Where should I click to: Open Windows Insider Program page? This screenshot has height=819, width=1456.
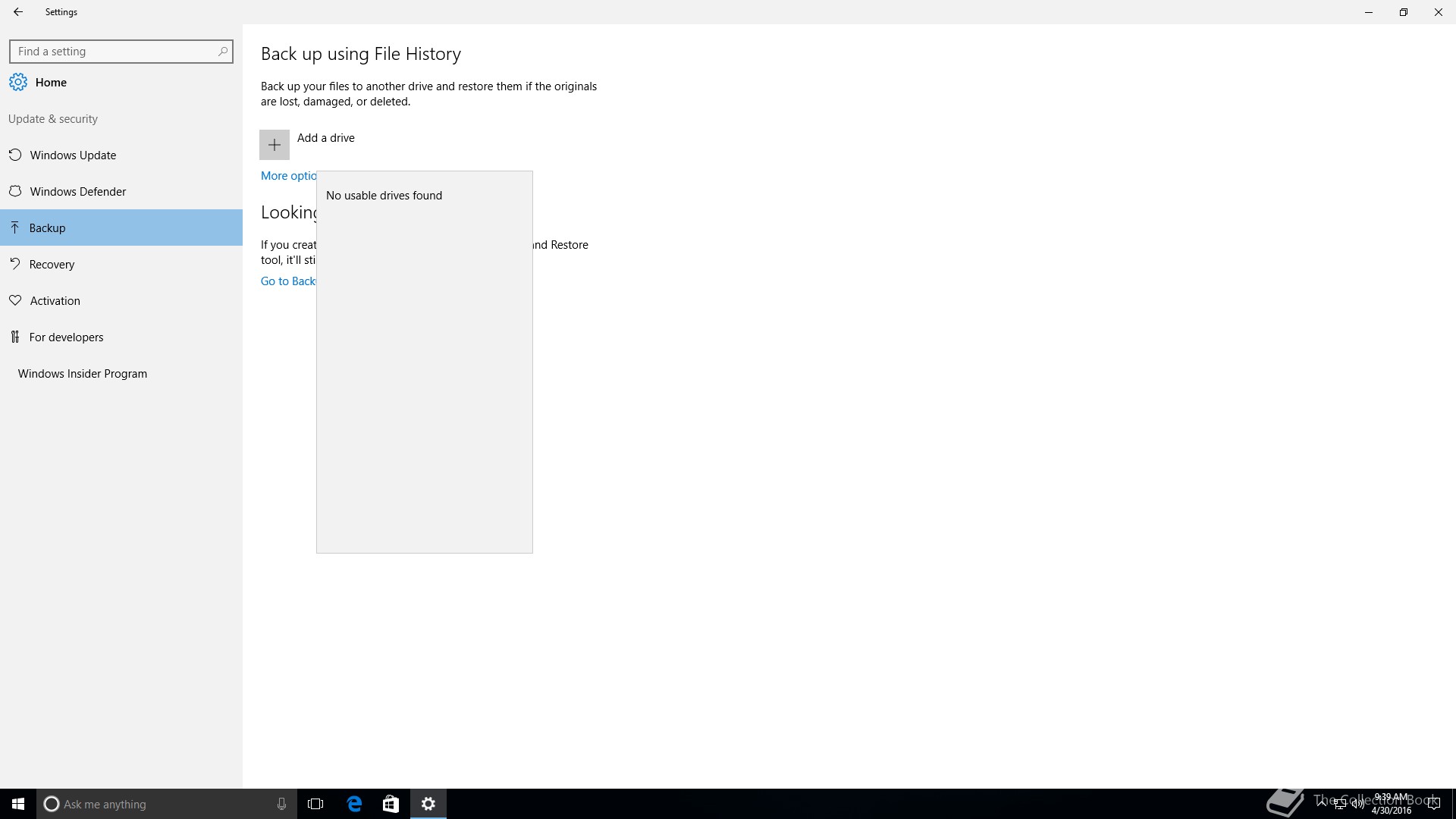click(82, 374)
